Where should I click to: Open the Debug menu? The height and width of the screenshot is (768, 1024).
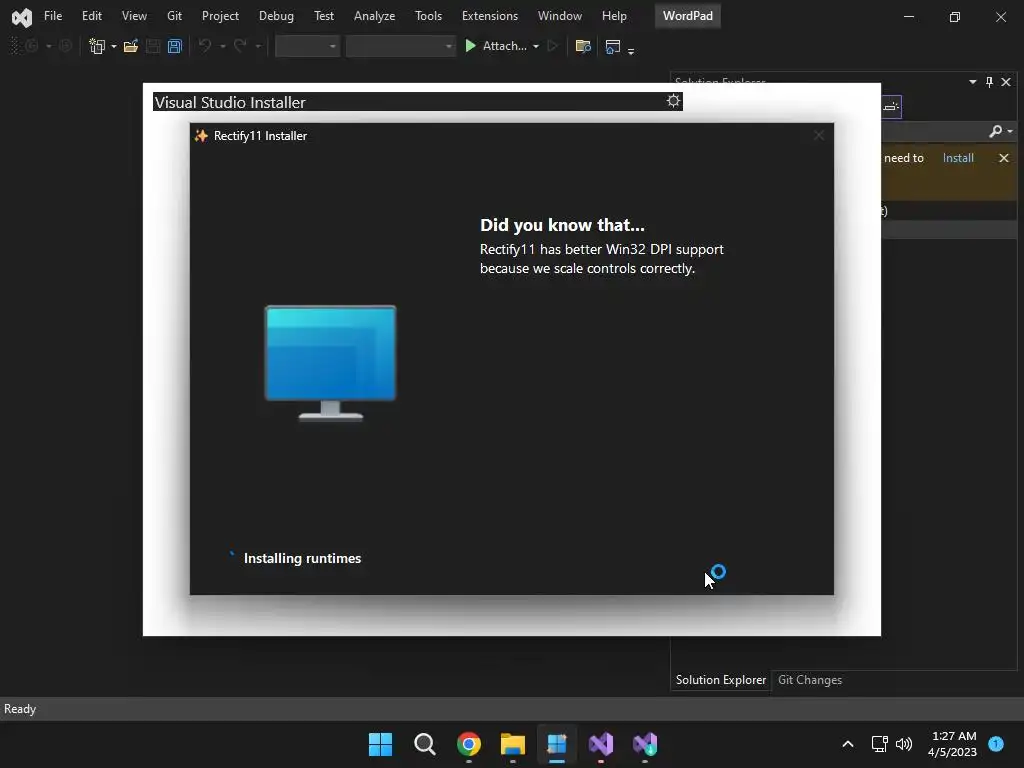(x=276, y=16)
